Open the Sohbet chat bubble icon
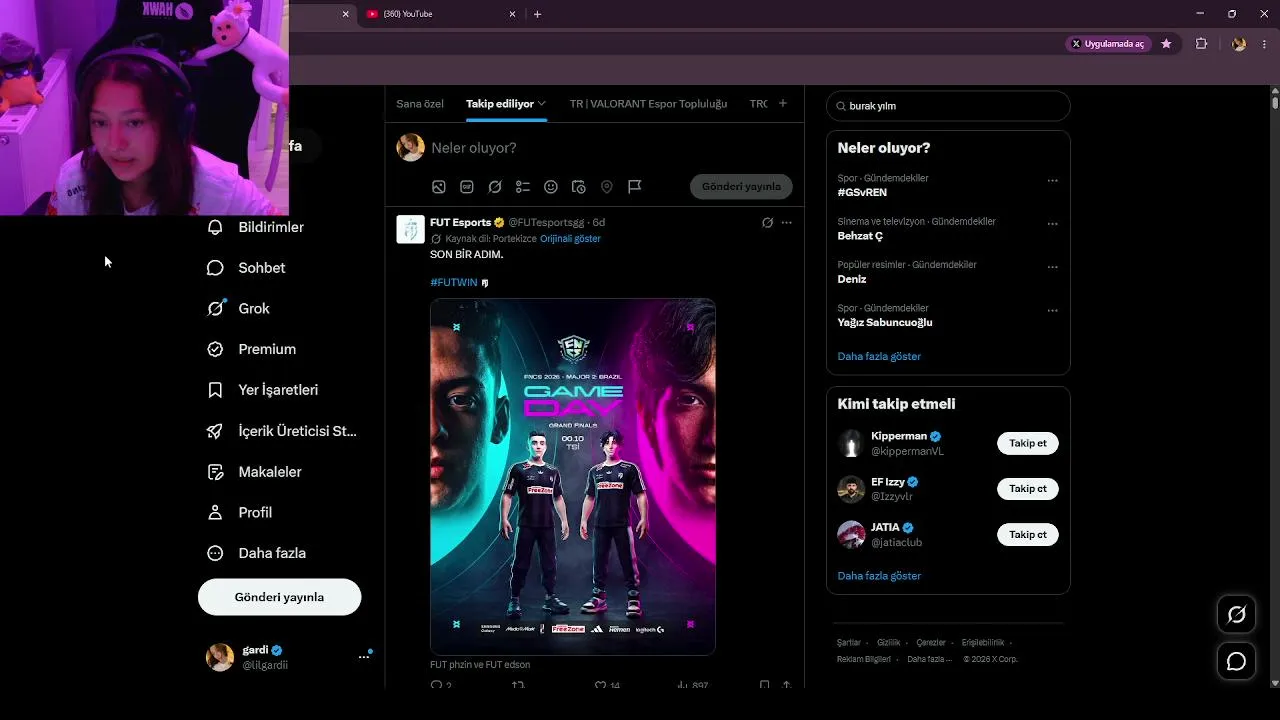 pyautogui.click(x=215, y=268)
